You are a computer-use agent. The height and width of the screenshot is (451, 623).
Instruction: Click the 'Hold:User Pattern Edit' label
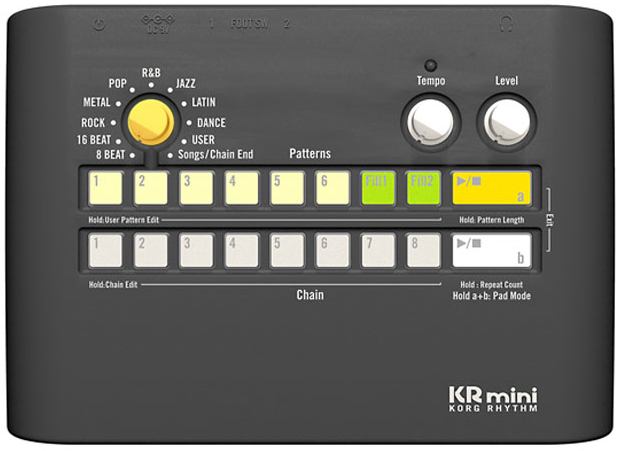124,220
